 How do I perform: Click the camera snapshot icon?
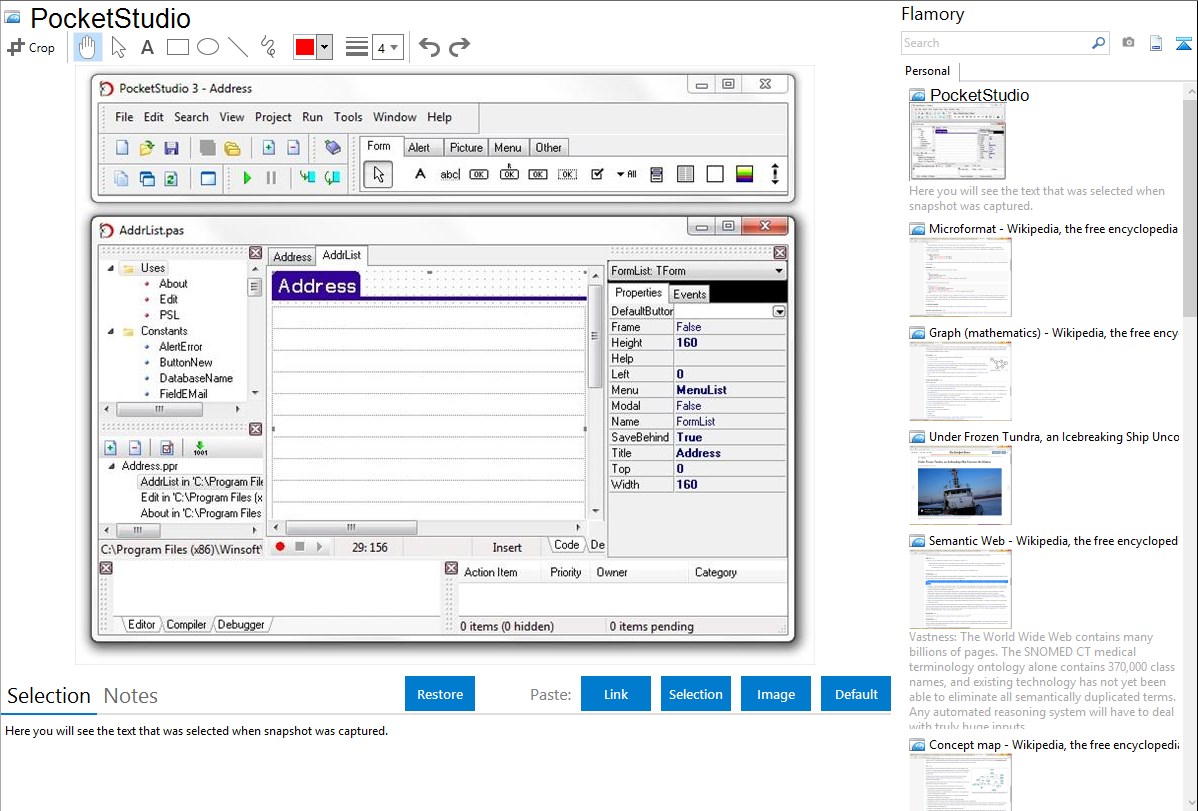coord(1128,43)
